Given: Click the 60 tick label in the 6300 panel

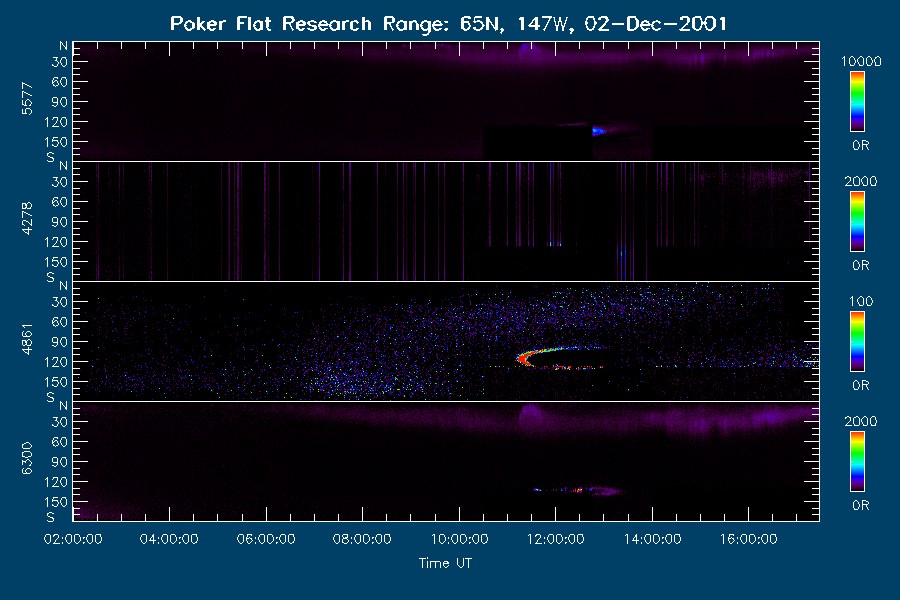Looking at the screenshot, I should 60,442.
